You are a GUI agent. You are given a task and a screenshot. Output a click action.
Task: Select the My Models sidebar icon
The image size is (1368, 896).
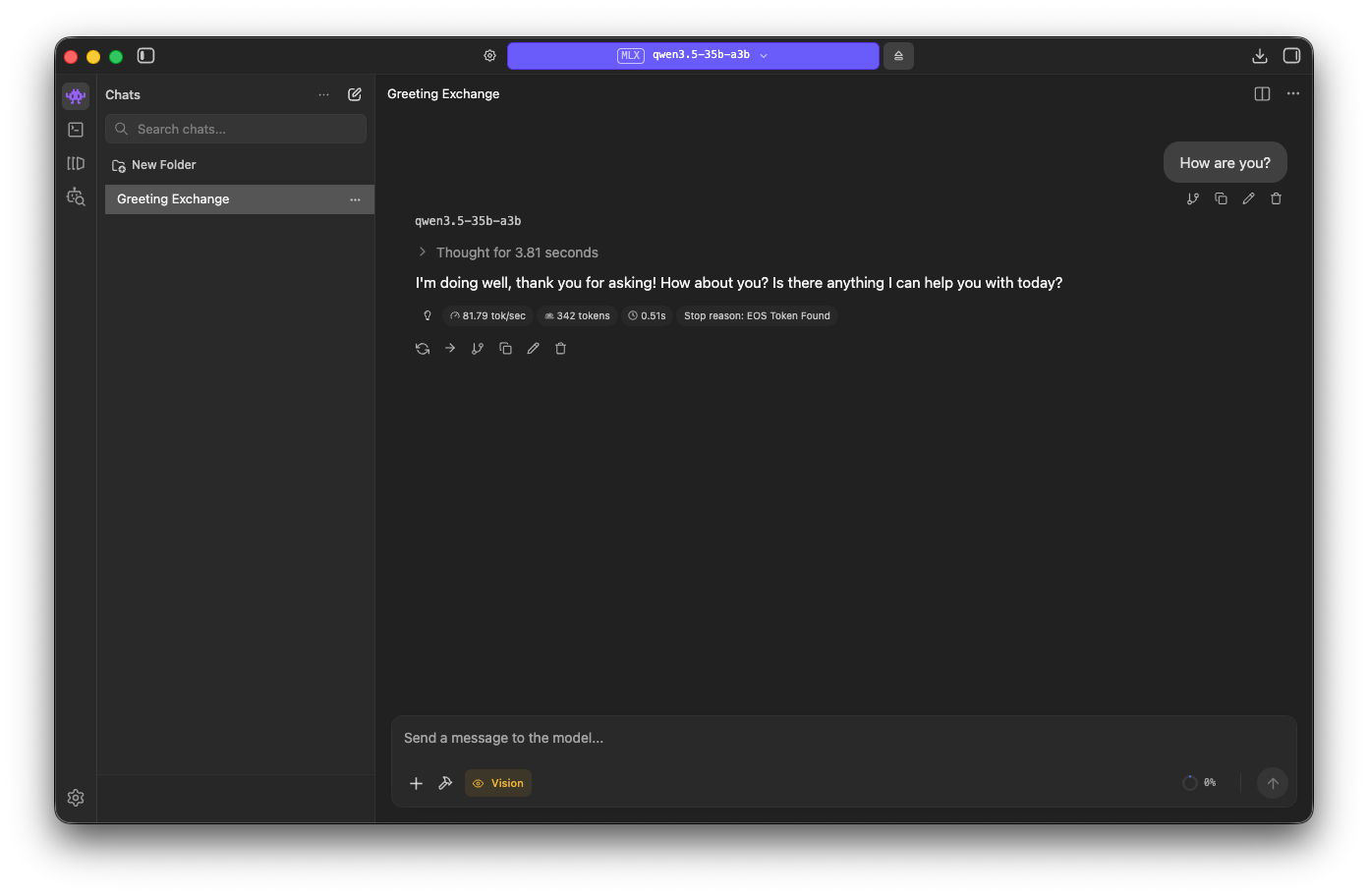(76, 163)
